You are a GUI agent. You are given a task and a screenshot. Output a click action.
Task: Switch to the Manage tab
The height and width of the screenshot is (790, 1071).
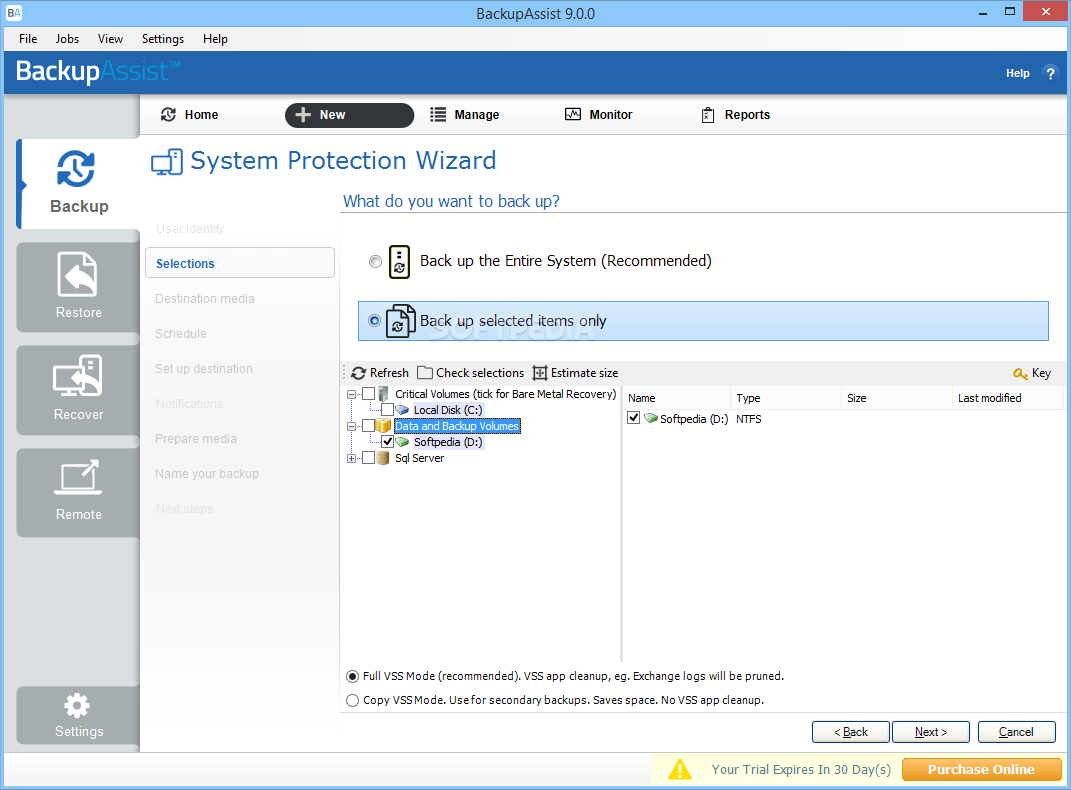[464, 115]
